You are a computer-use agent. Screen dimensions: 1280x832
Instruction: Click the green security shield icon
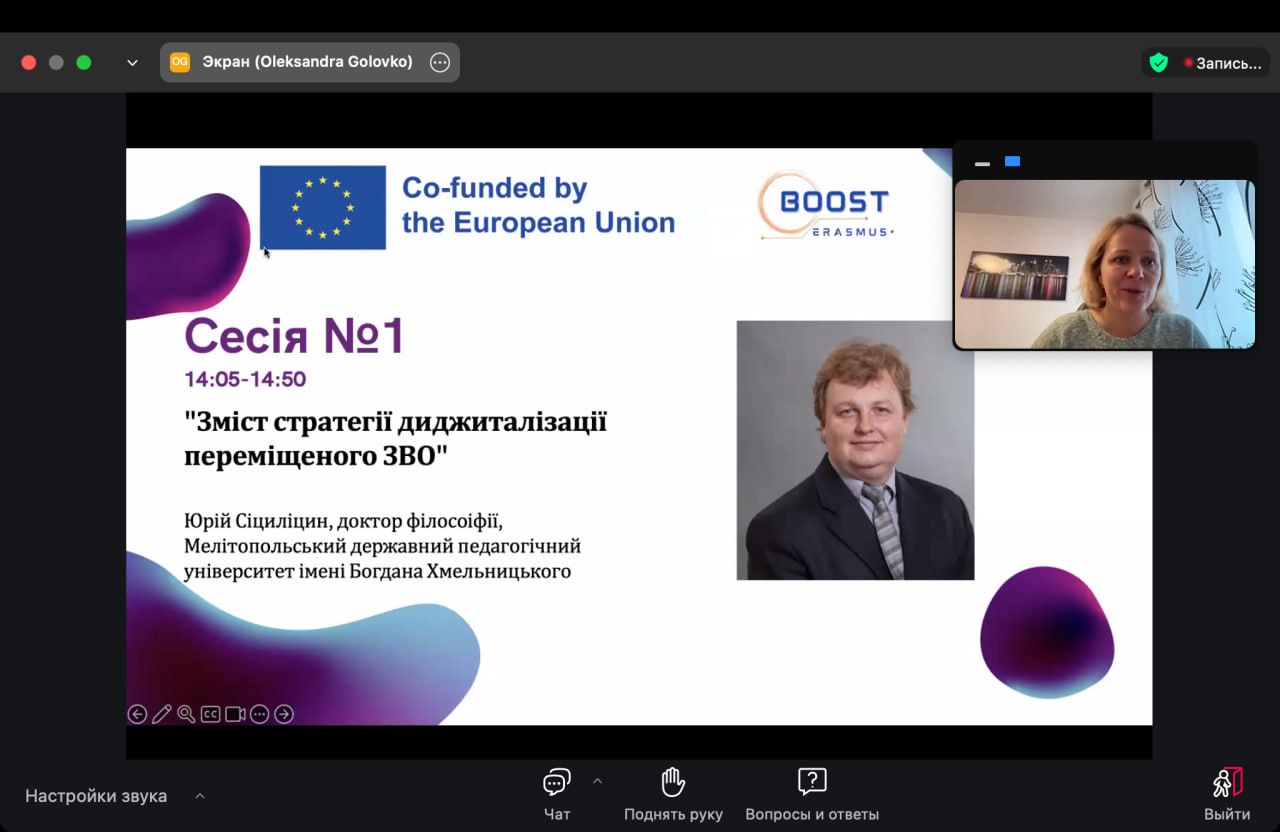[1159, 63]
